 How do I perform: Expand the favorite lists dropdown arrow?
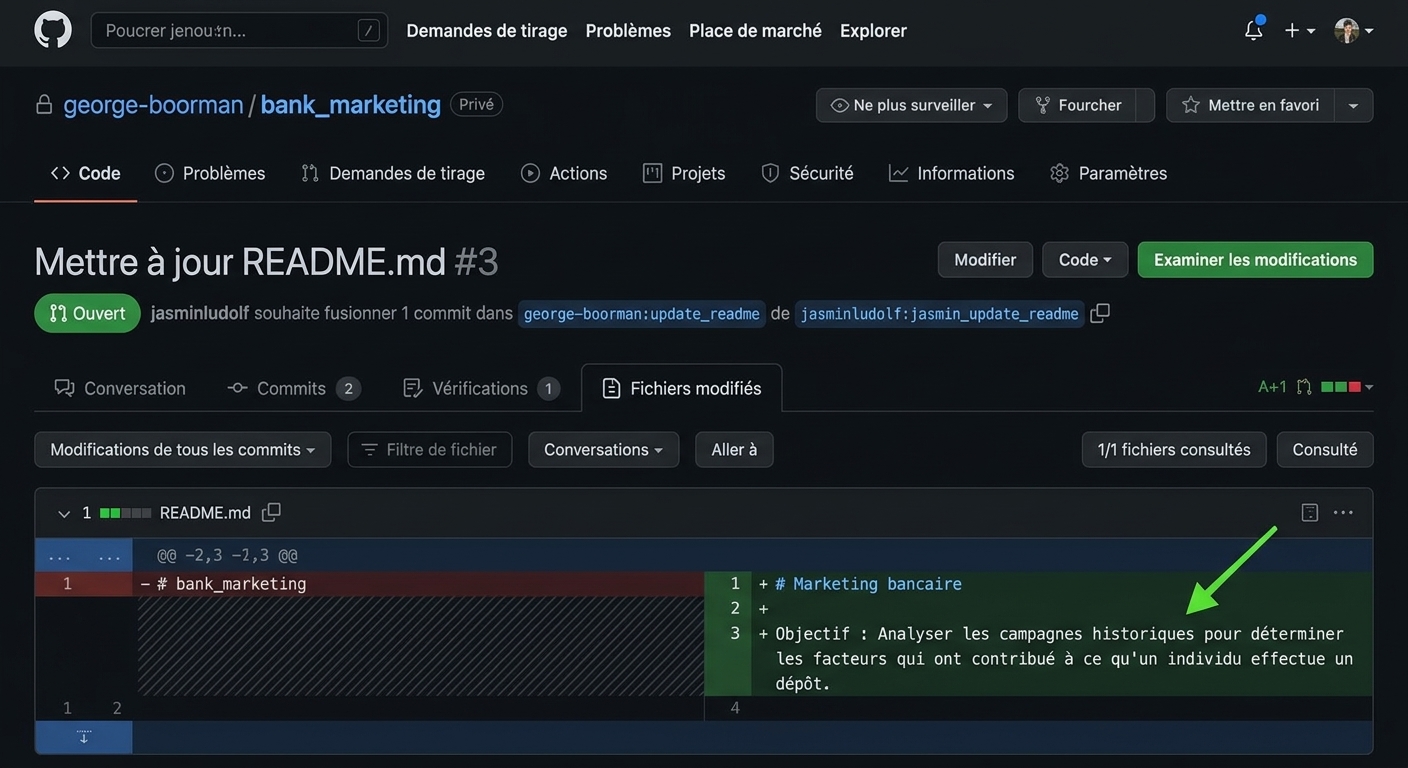[1353, 105]
